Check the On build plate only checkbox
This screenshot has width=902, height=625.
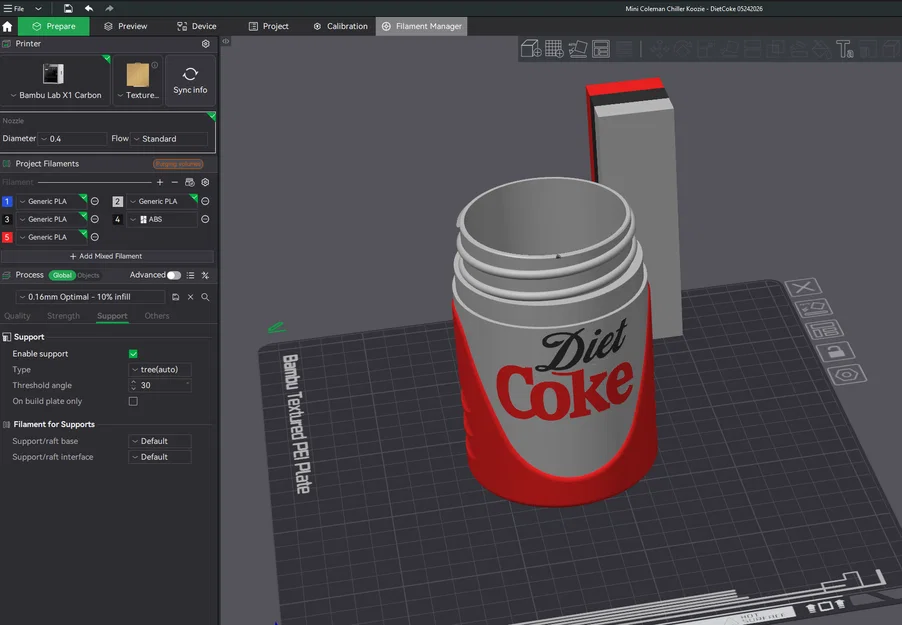pyautogui.click(x=133, y=401)
